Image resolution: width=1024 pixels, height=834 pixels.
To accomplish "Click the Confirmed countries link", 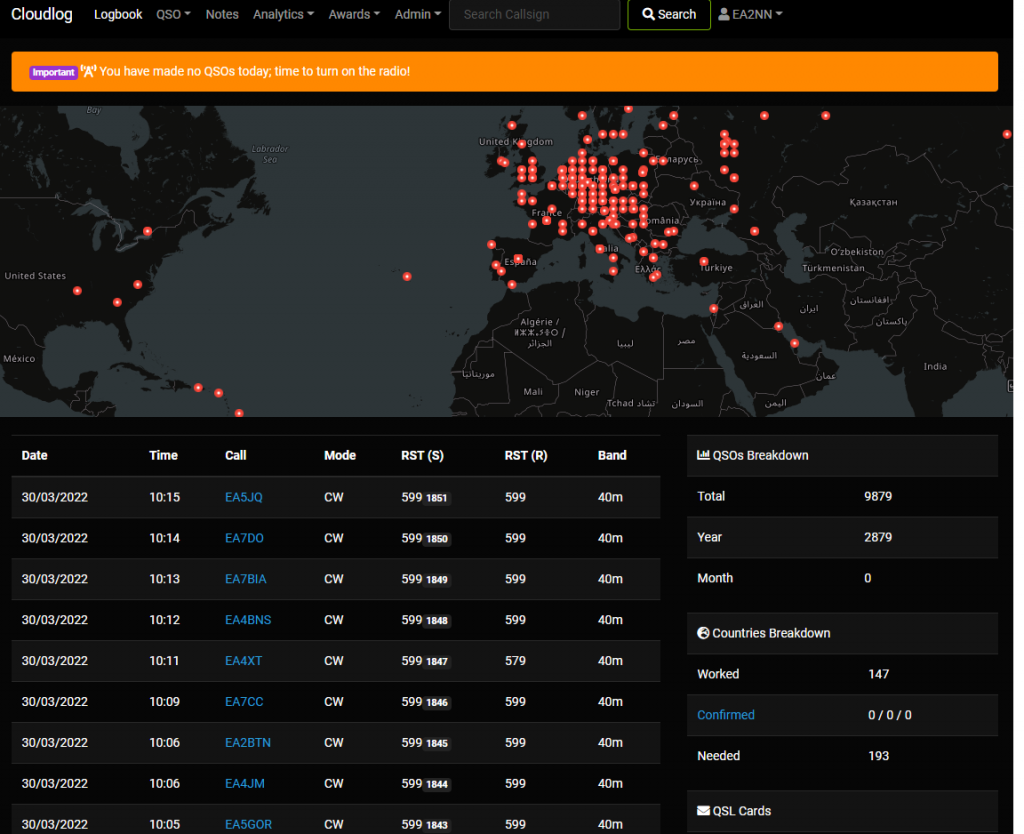I will point(725,715).
